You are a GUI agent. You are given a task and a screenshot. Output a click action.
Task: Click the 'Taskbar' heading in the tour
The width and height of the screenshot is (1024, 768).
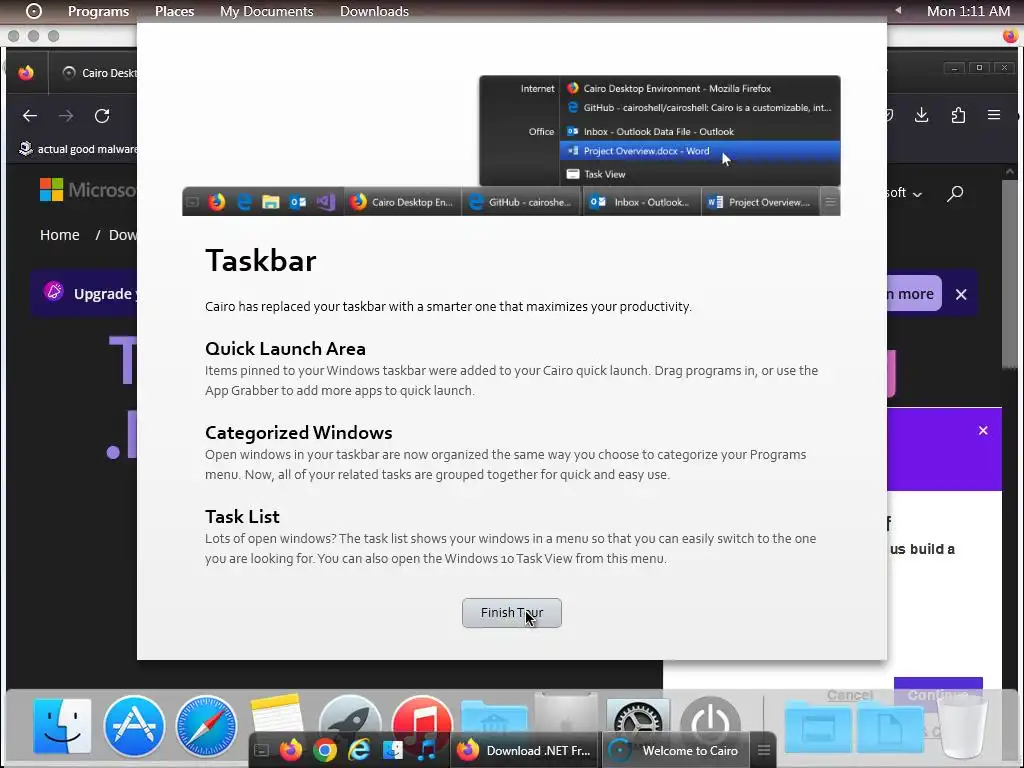tap(261, 260)
